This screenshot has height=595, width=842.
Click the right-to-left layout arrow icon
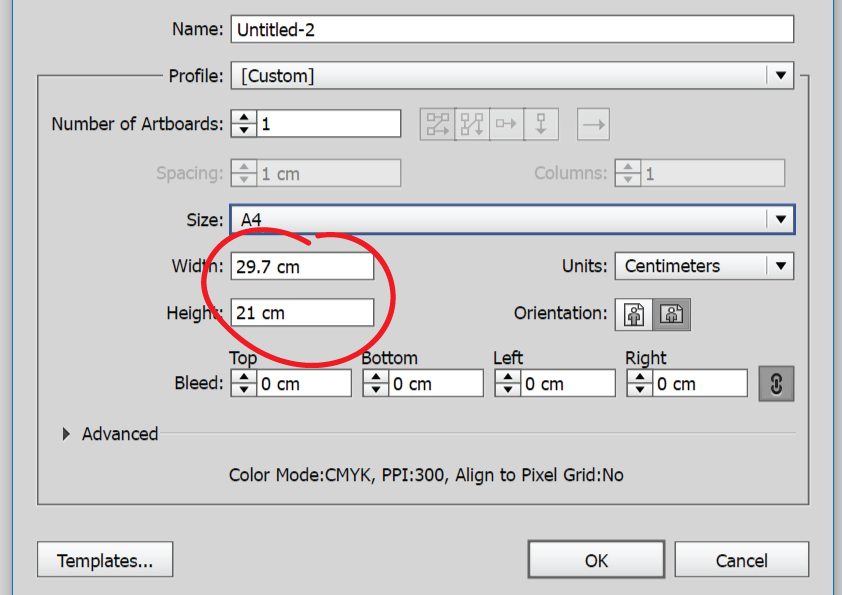(x=594, y=125)
